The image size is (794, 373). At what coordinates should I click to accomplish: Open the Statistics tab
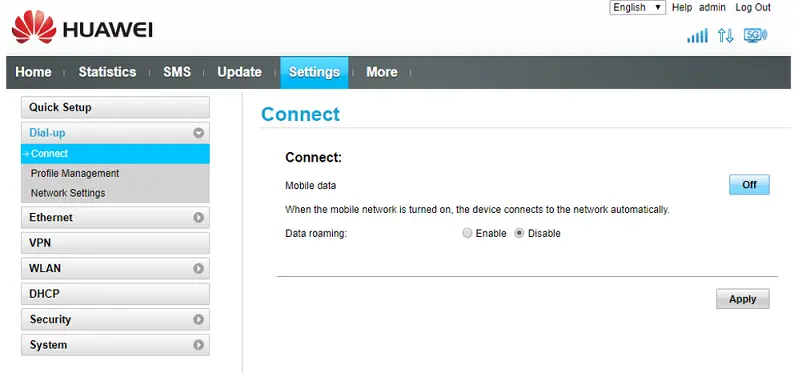tap(107, 72)
